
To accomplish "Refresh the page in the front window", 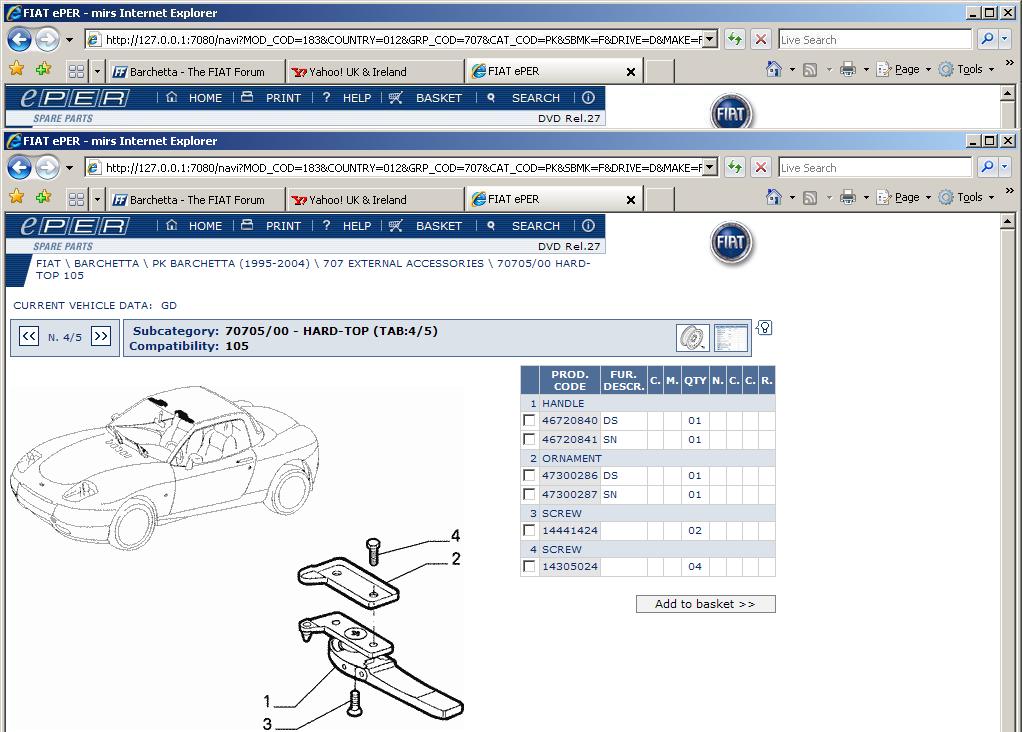I will click(x=735, y=168).
